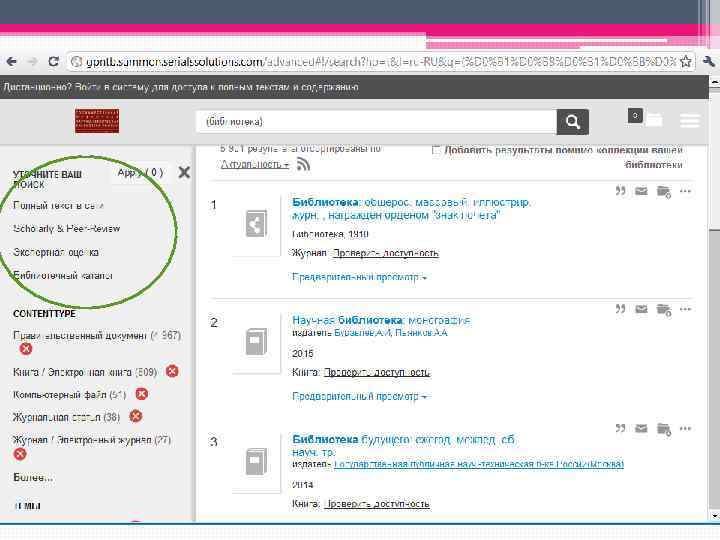
Task: Click the saved items counter badge
Action: [x=635, y=116]
